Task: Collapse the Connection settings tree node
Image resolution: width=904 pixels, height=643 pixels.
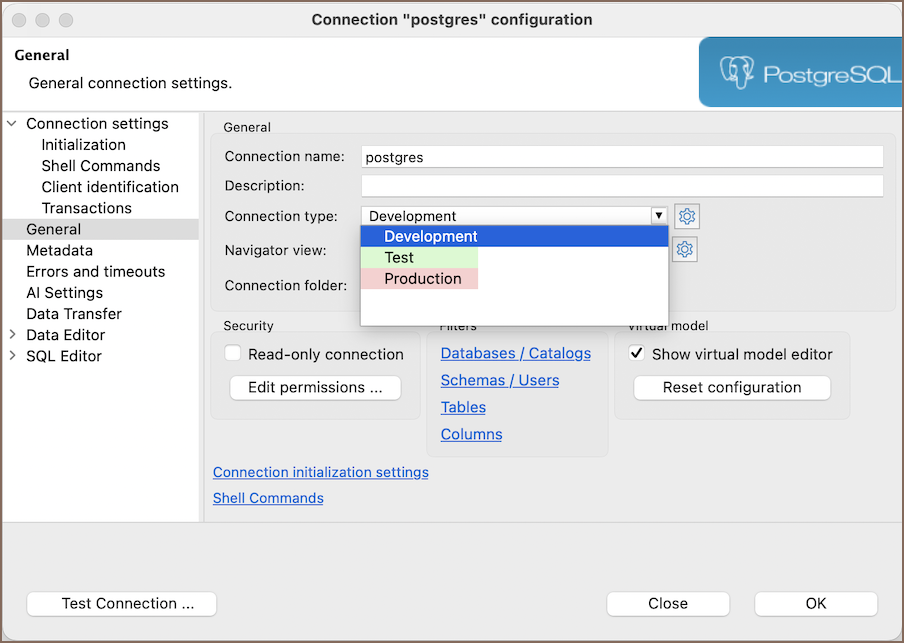Action: click(x=12, y=124)
